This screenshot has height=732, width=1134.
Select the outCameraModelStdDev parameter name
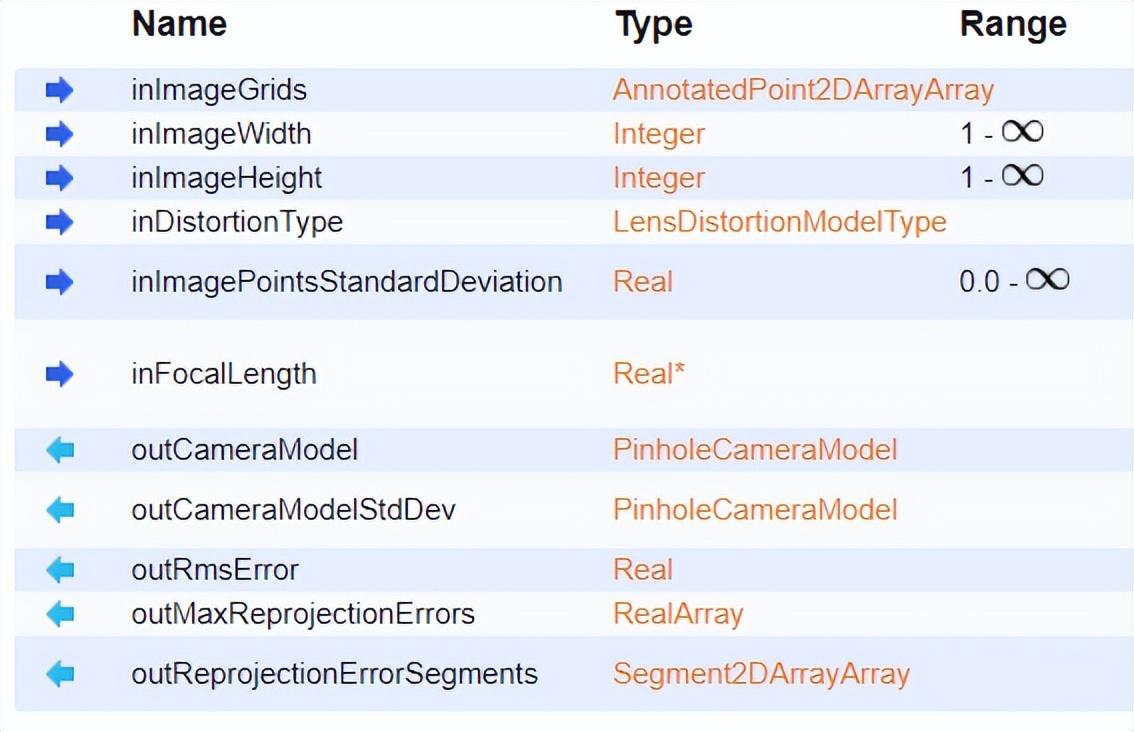(293, 510)
